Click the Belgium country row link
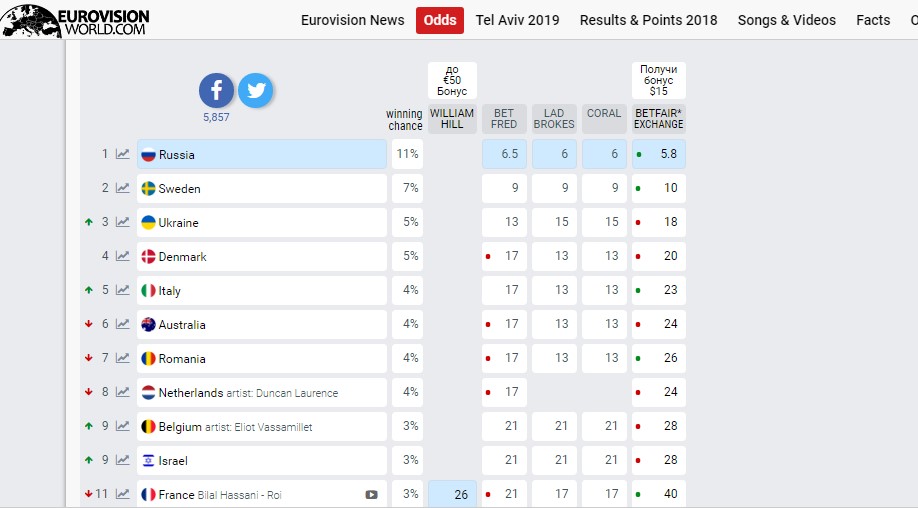The width and height of the screenshot is (918, 508). tap(180, 427)
